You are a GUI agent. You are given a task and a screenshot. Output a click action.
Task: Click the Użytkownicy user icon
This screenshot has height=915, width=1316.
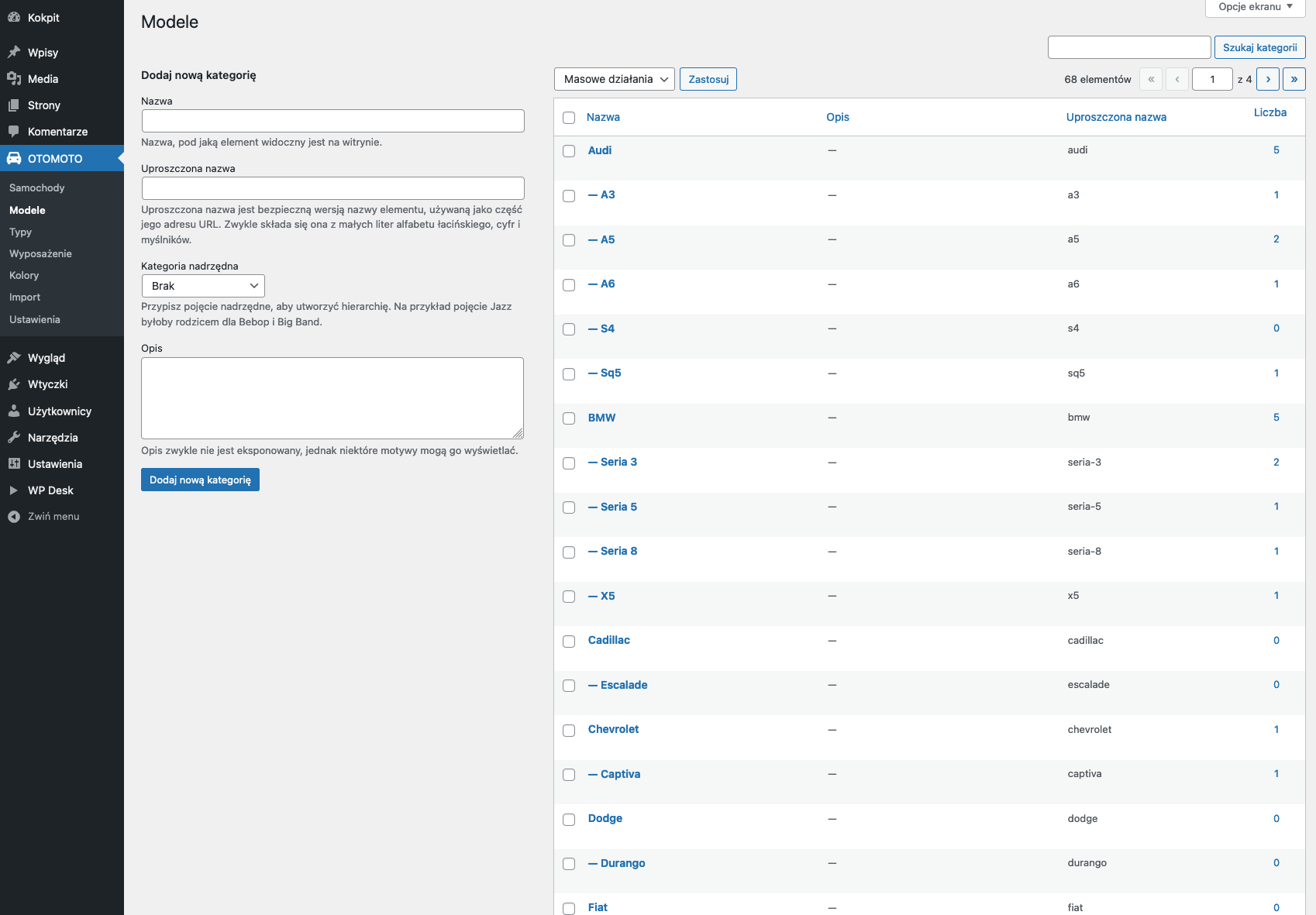(14, 411)
